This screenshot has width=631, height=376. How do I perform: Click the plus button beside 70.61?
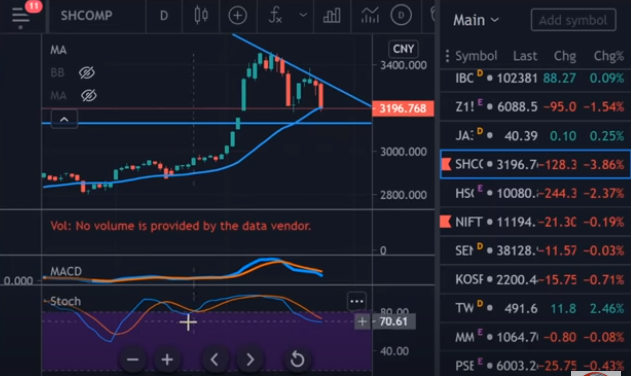click(362, 322)
